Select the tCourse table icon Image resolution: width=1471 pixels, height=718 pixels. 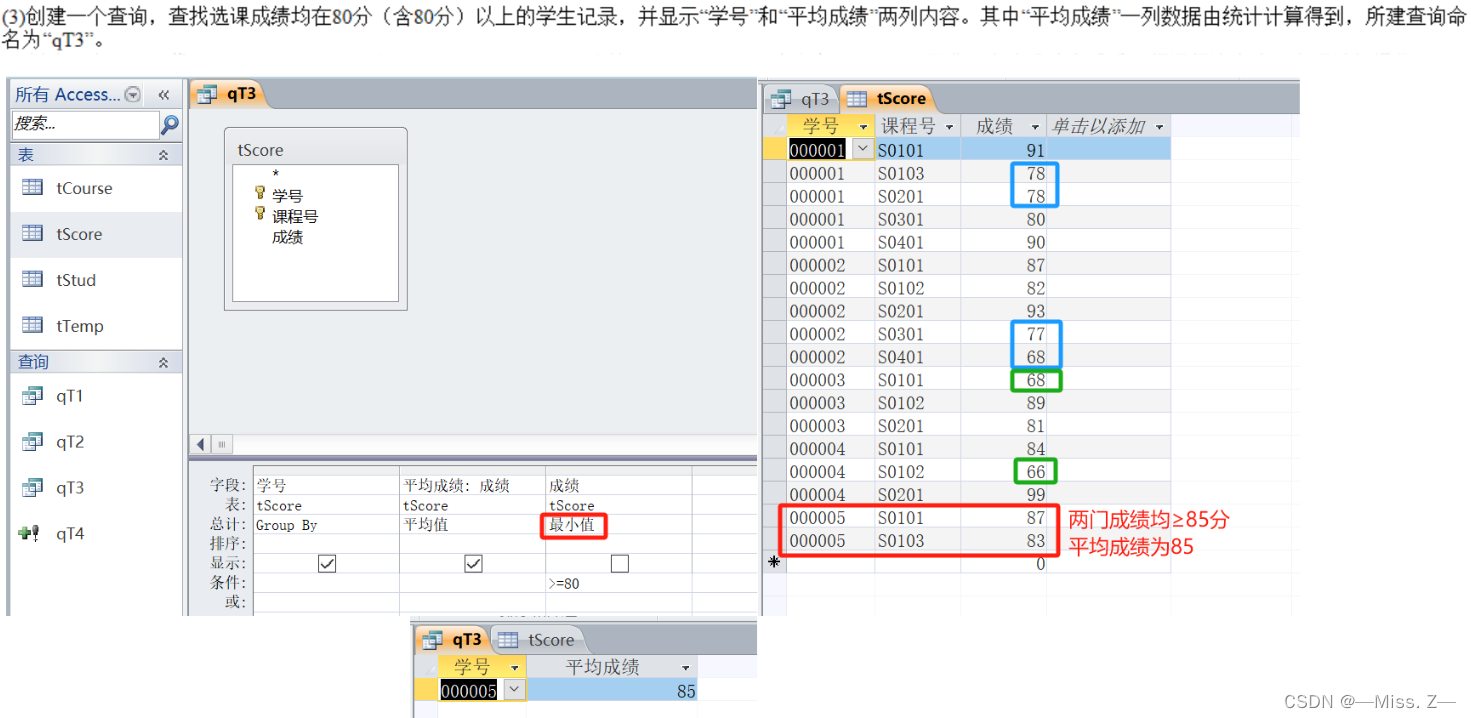coord(33,188)
